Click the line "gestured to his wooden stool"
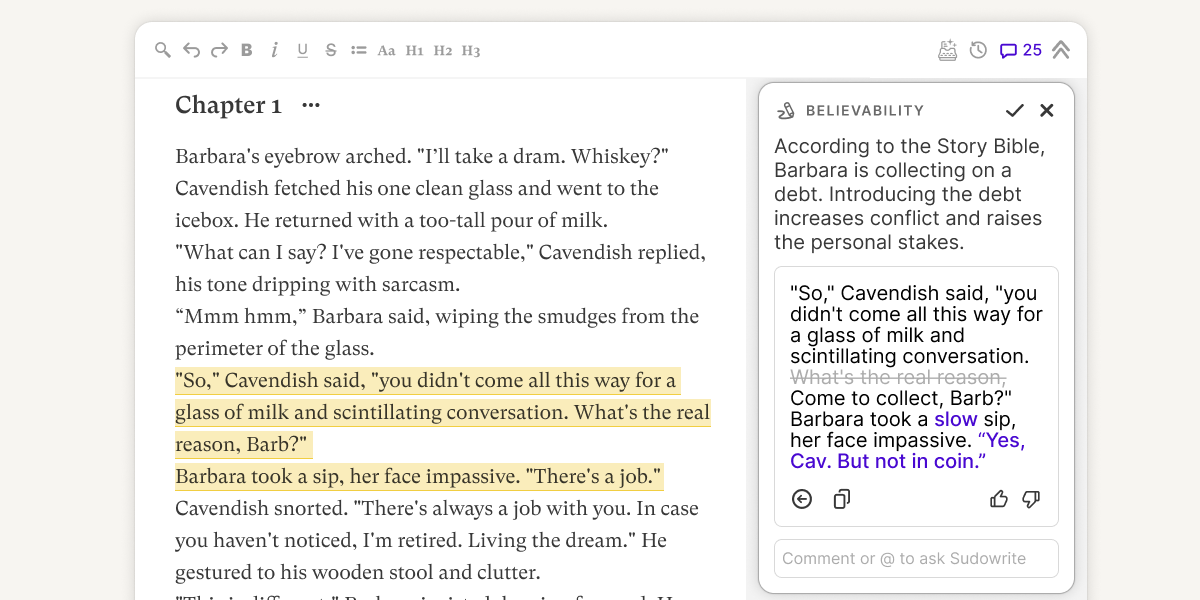Viewport: 1200px width, 600px height. click(357, 573)
